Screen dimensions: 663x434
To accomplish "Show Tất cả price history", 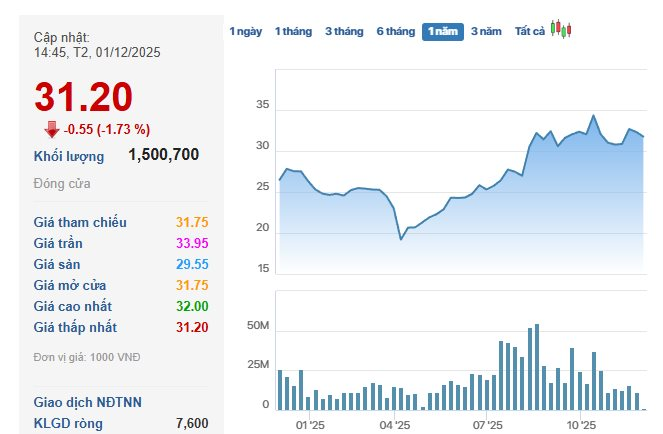I will 529,31.
